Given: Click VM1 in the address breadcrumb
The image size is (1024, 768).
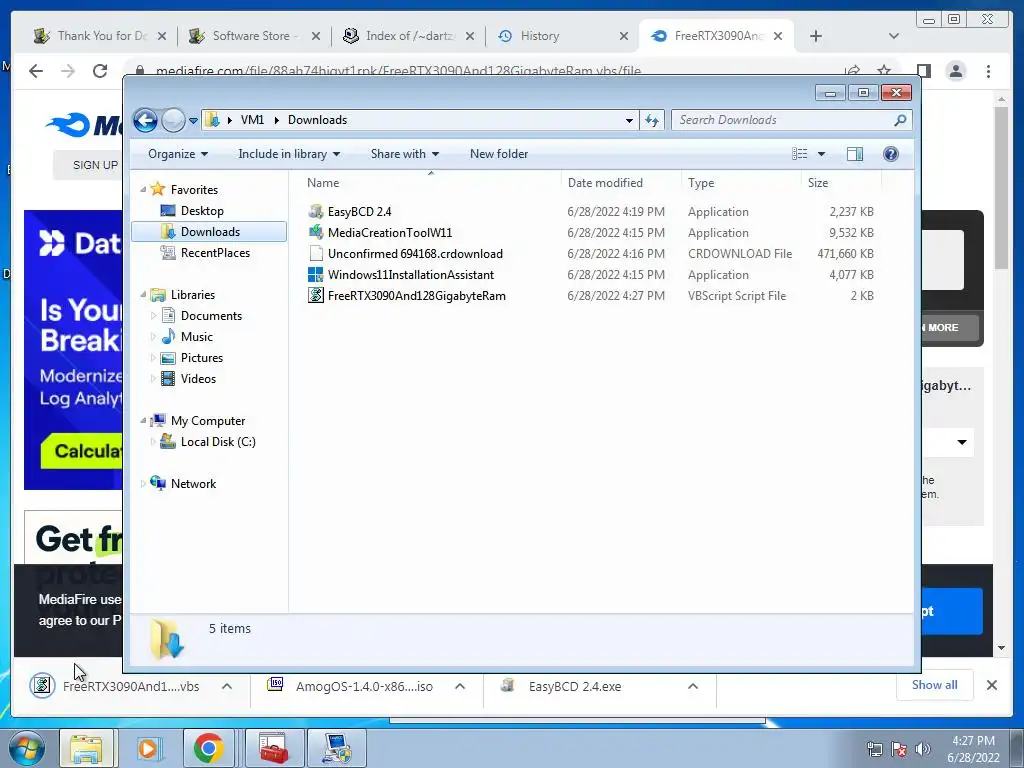Looking at the screenshot, I should (x=252, y=120).
